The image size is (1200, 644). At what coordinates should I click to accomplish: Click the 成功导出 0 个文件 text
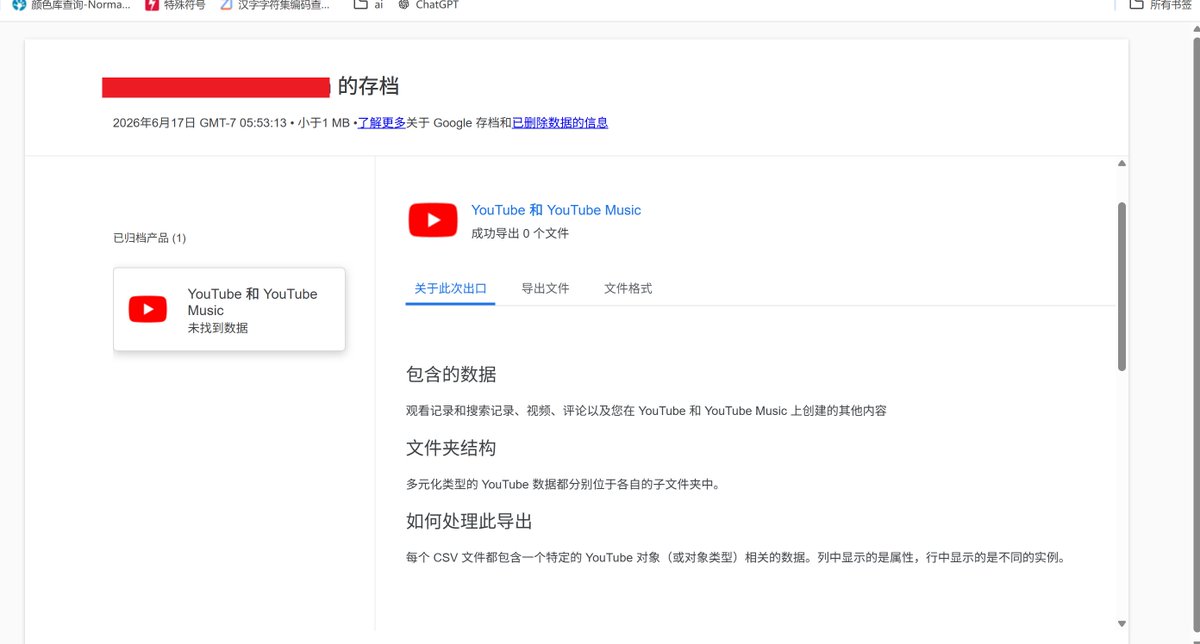pos(520,233)
